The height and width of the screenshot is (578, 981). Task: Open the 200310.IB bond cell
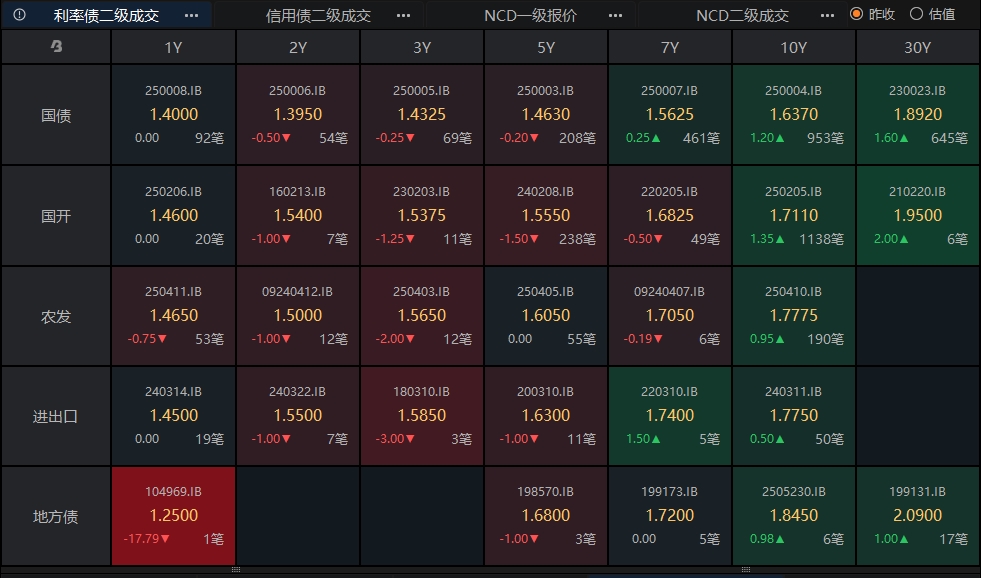click(x=546, y=416)
